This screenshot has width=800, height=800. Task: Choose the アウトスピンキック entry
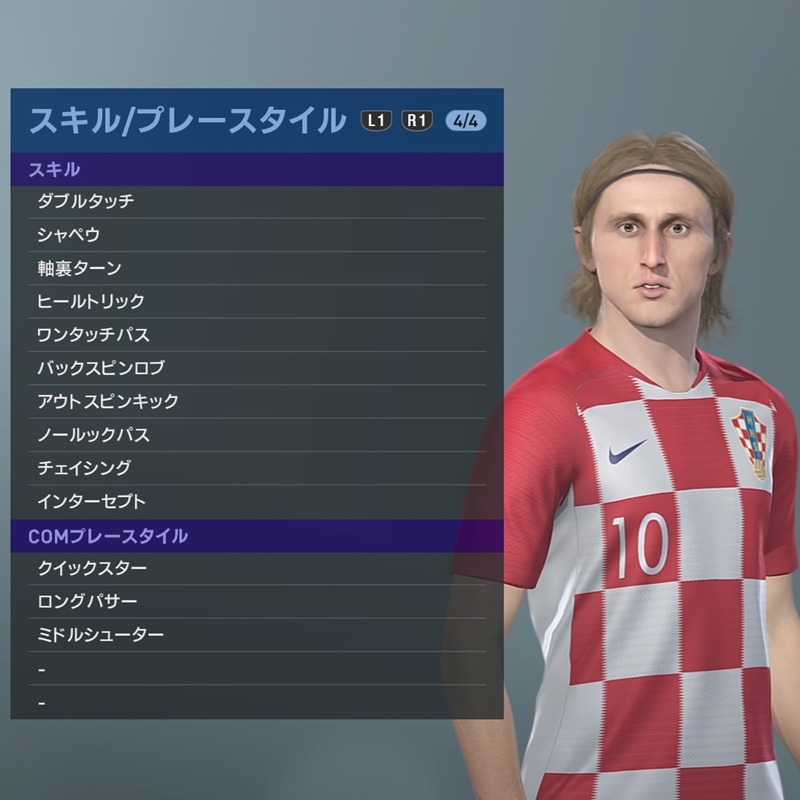257,402
